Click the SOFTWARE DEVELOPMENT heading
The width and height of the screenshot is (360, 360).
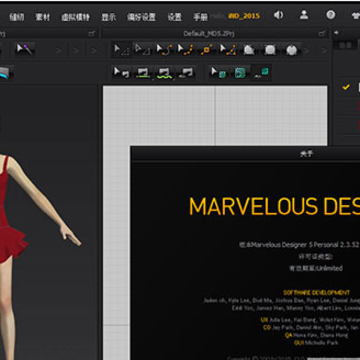[x=316, y=293]
